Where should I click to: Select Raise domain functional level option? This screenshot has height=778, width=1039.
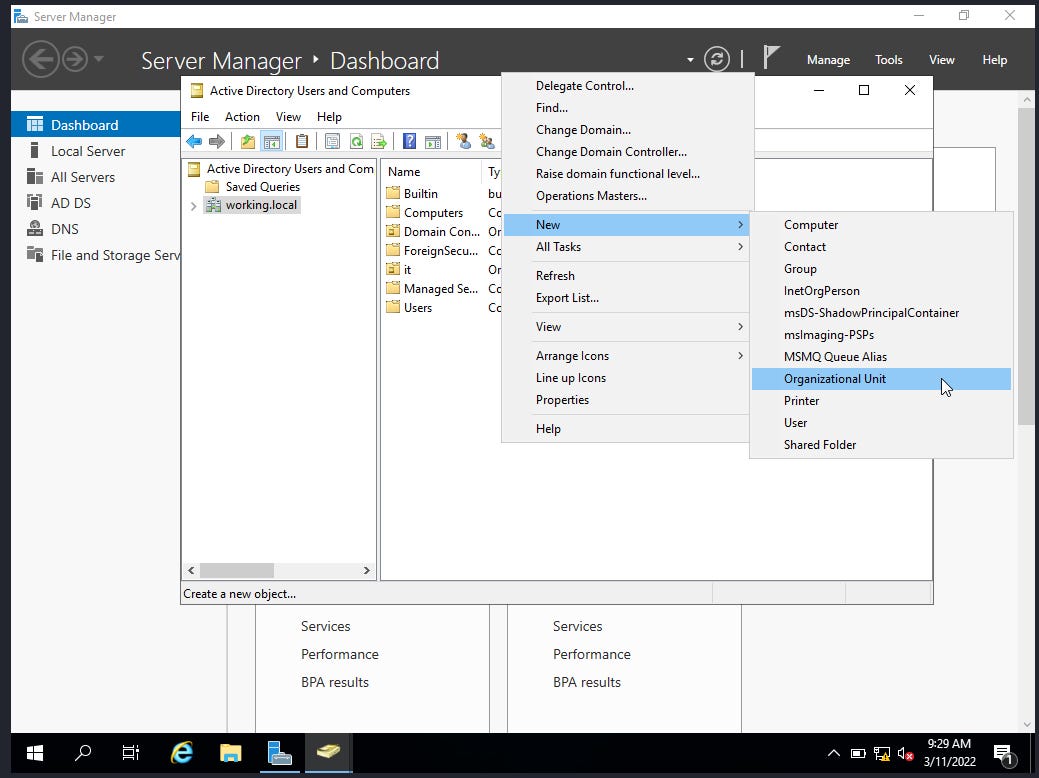(626, 174)
